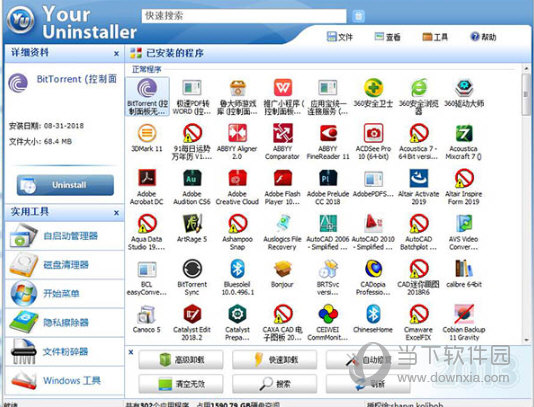Click the 搜索 button
This screenshot has height=407, width=534.
[274, 384]
